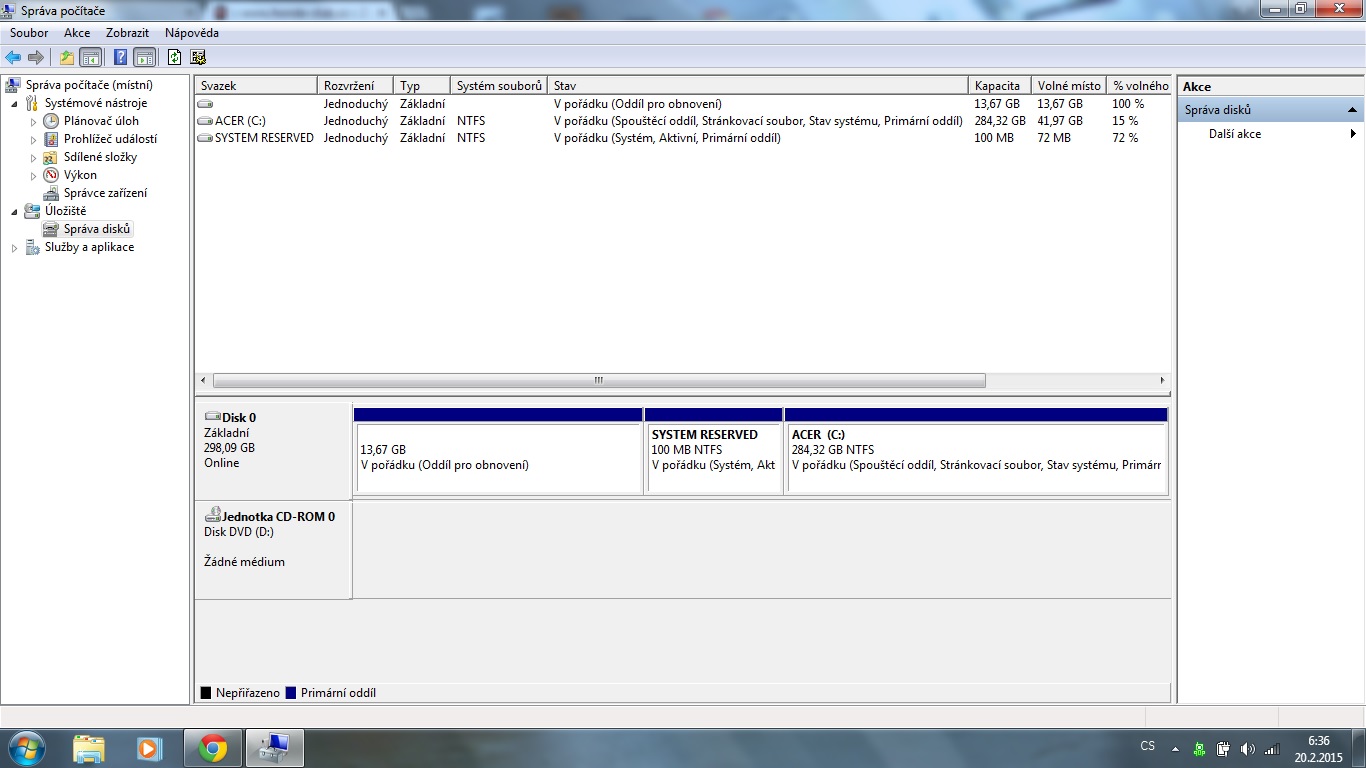Click the volume speaker icon in tray

click(1247, 748)
